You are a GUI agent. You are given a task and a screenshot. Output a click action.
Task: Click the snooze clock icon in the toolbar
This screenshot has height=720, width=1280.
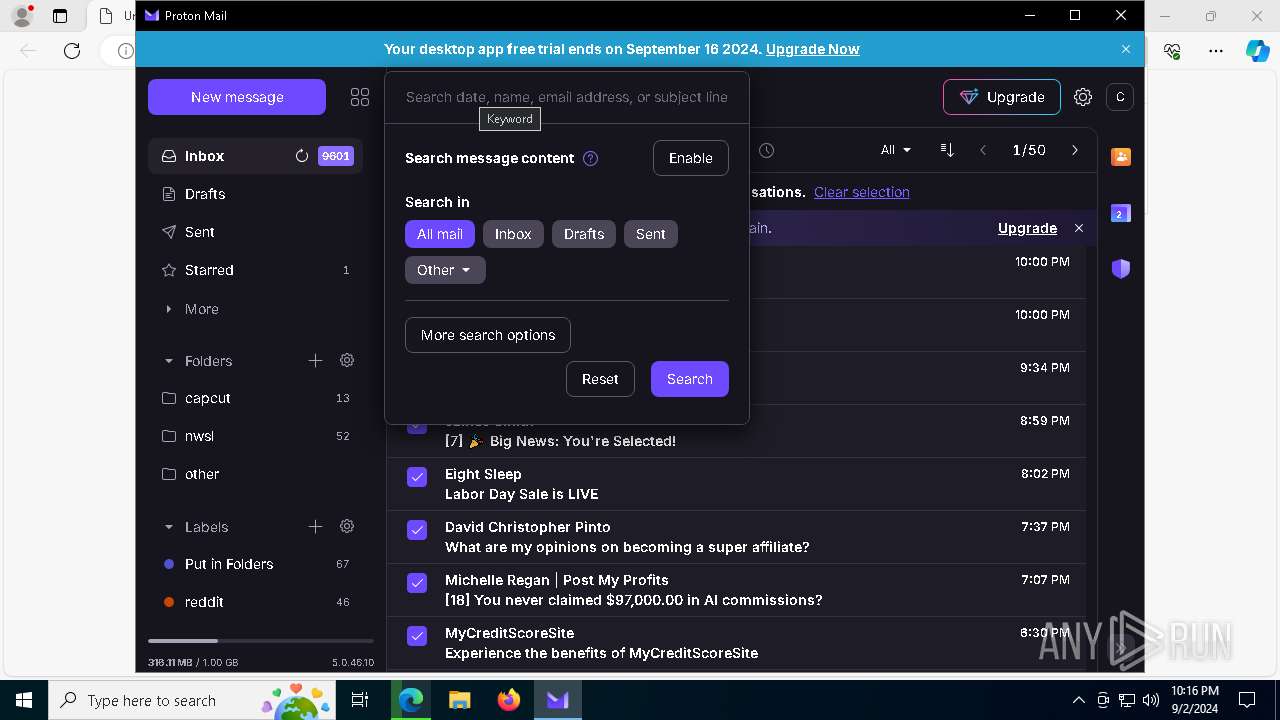pos(766,150)
